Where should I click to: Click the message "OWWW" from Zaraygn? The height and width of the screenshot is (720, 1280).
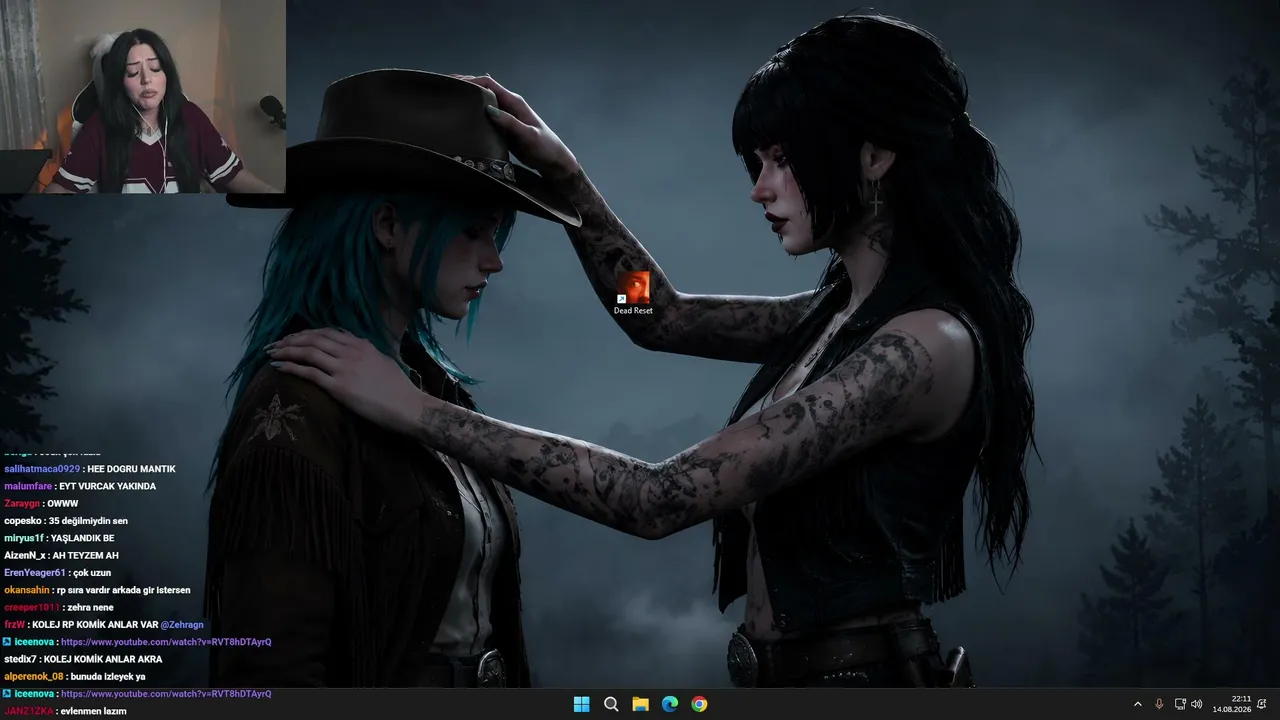click(63, 503)
